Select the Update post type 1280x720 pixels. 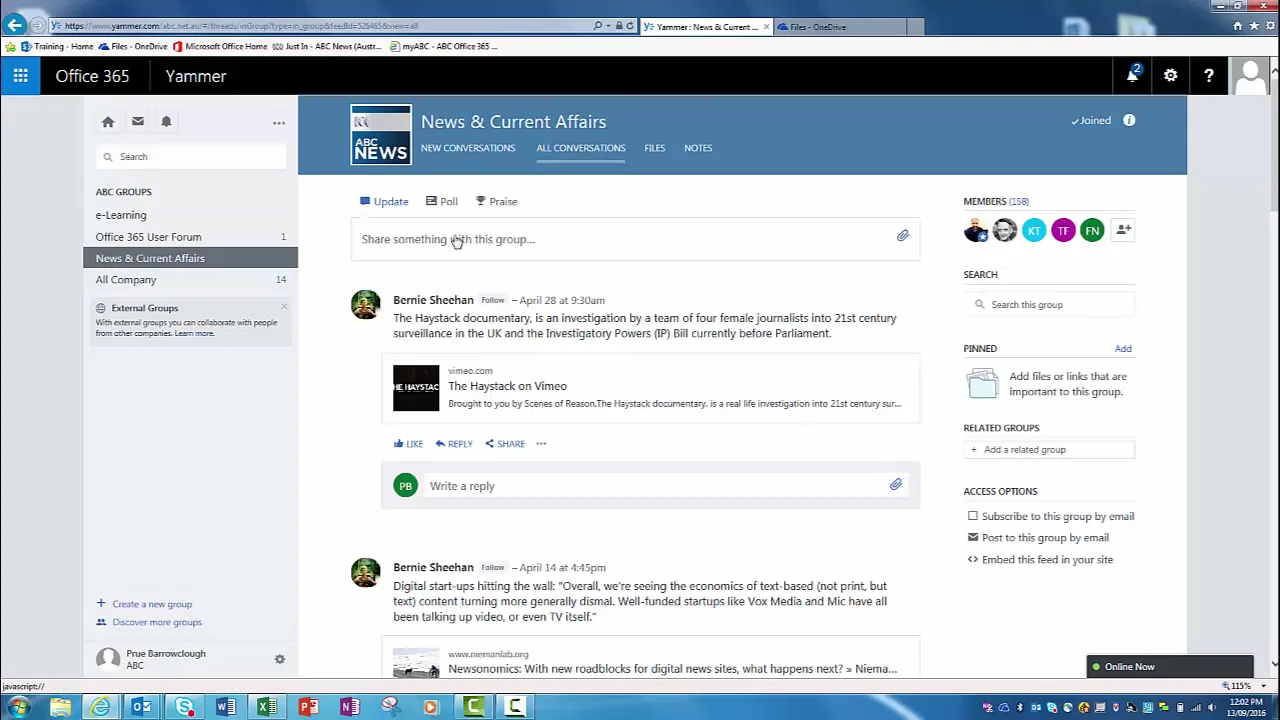[384, 202]
